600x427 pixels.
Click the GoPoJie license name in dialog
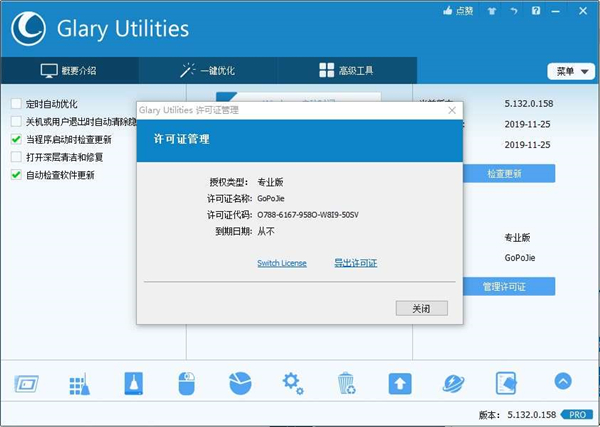pos(271,199)
